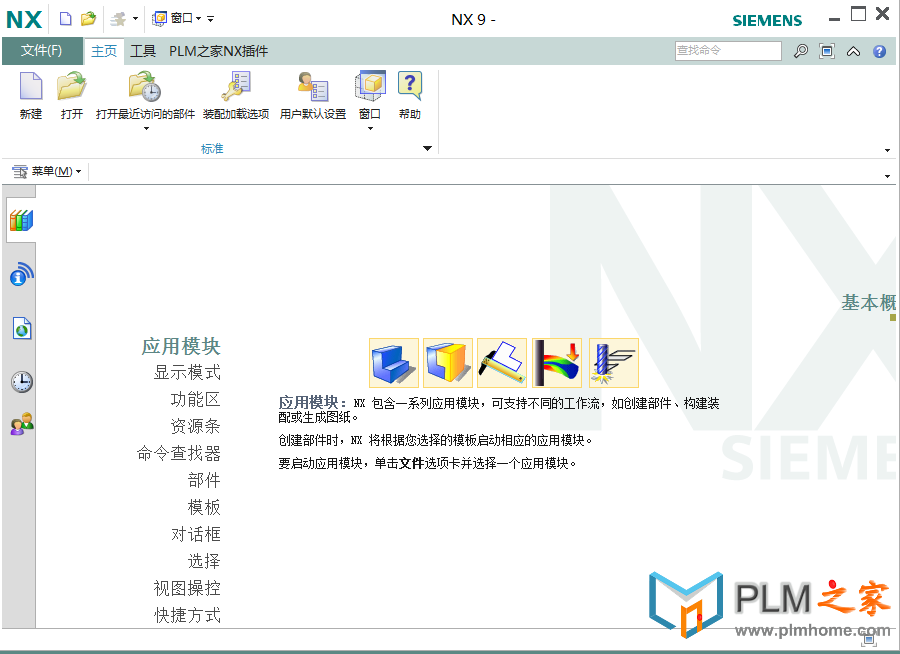The image size is (900, 654).
Task: Click the switch-window icon in quick access bar
Action: pos(118,19)
